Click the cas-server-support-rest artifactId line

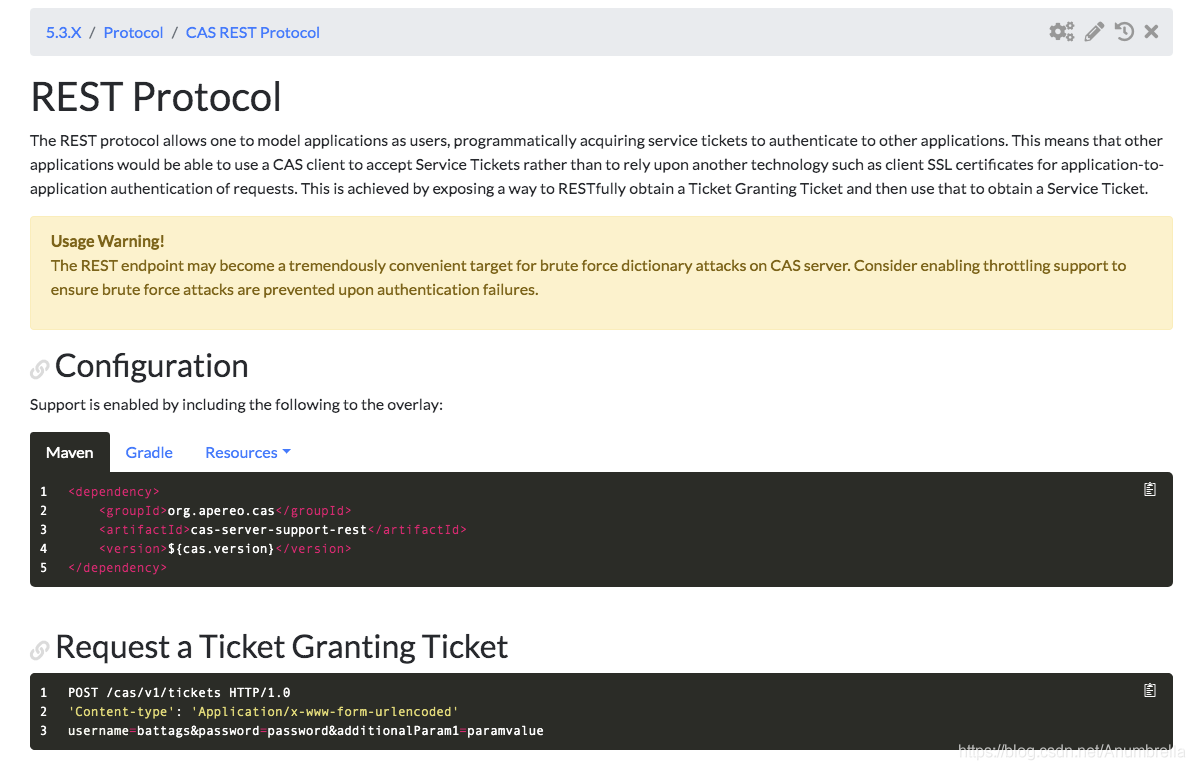282,530
